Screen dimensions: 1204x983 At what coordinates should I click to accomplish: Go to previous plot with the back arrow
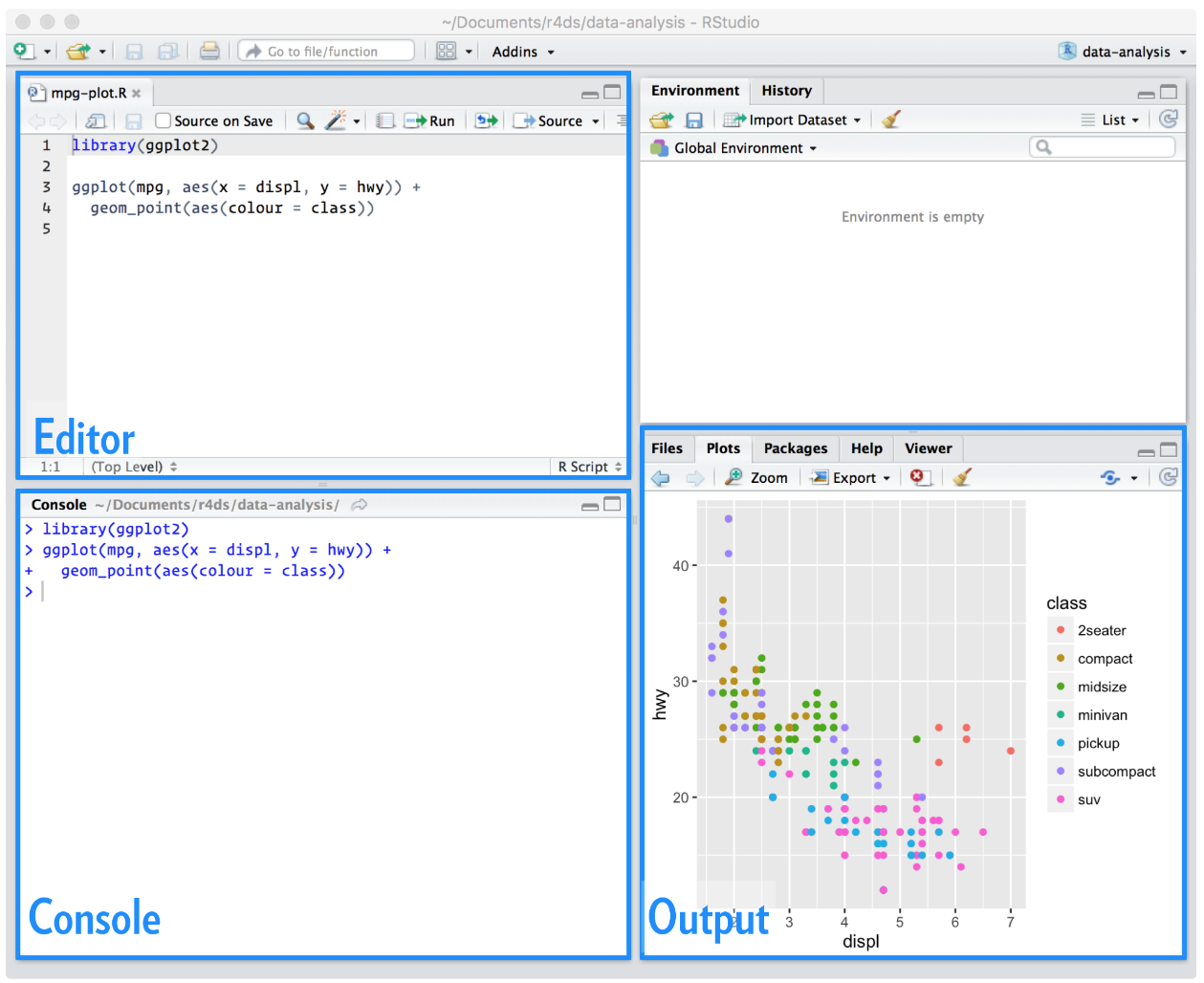point(660,477)
